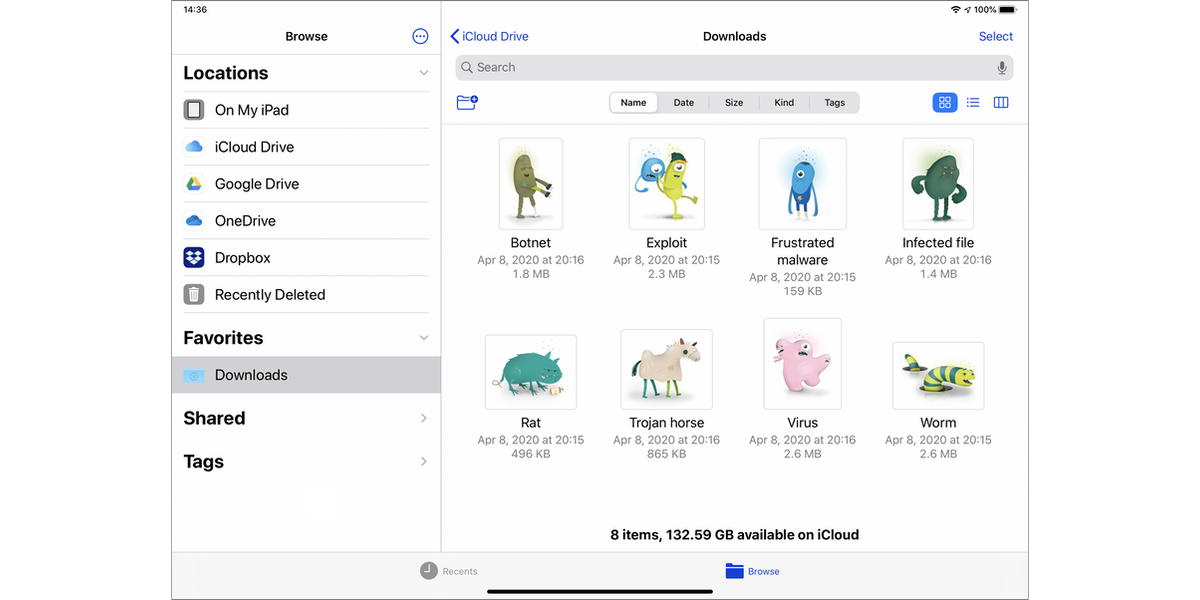Image resolution: width=1200 pixels, height=600 pixels.
Task: Click the Frustrated malware file name
Action: click(803, 251)
